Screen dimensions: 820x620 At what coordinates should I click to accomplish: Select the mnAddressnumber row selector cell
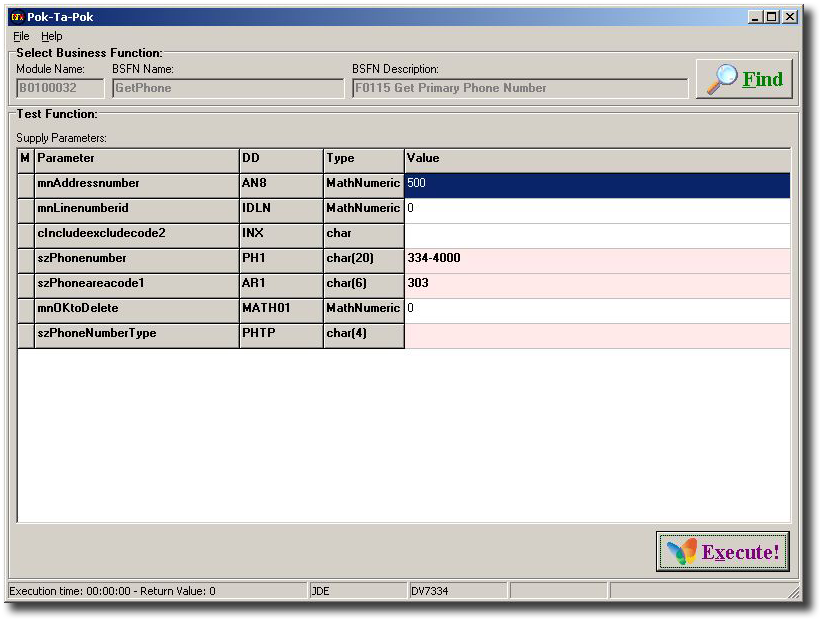[x=26, y=186]
